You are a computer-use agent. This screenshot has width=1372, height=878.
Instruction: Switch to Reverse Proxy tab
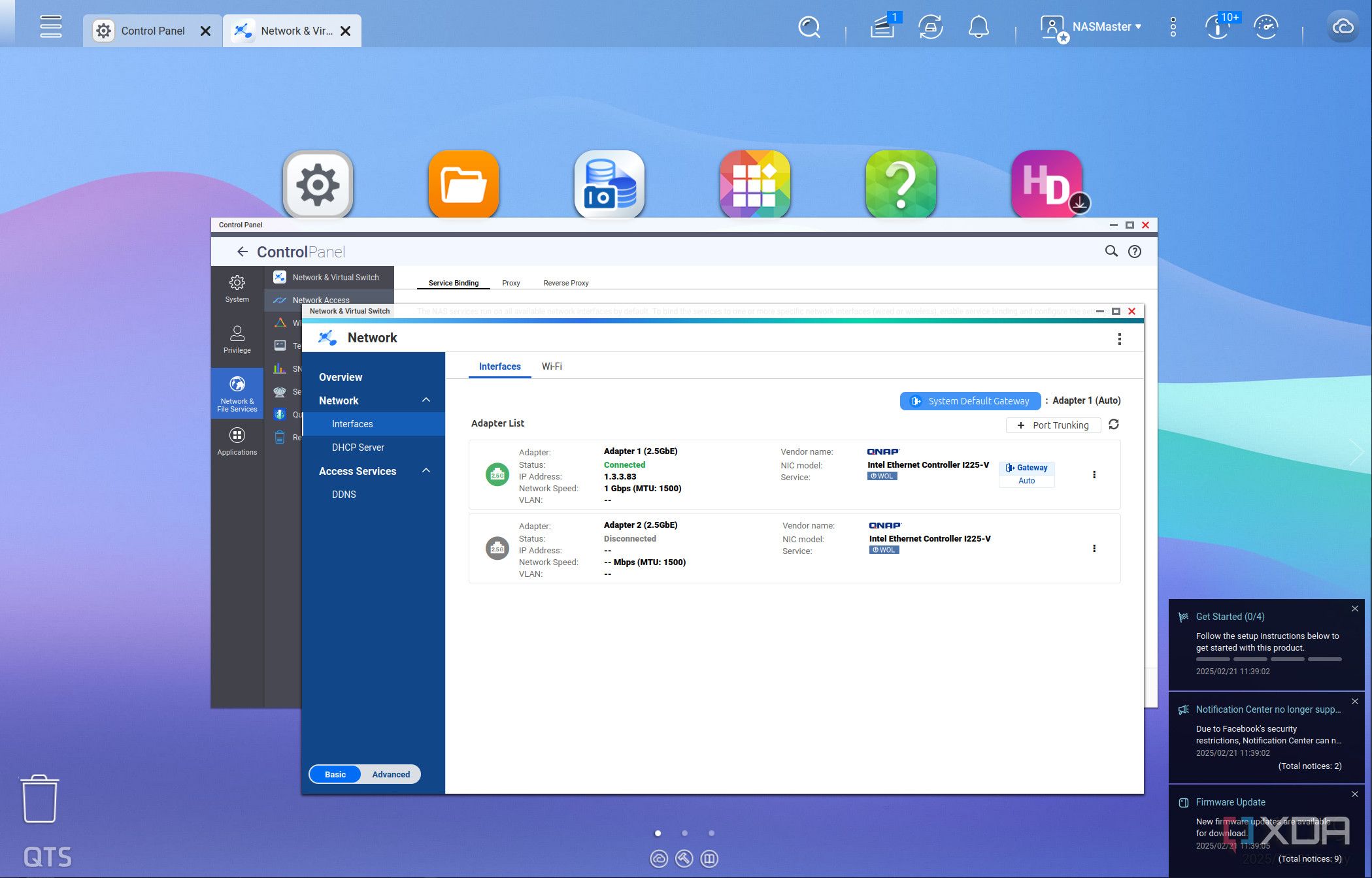(566, 283)
